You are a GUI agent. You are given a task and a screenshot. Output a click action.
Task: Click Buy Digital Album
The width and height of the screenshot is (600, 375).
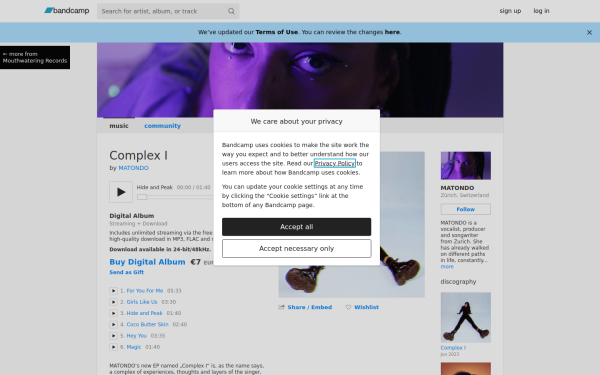147,262
